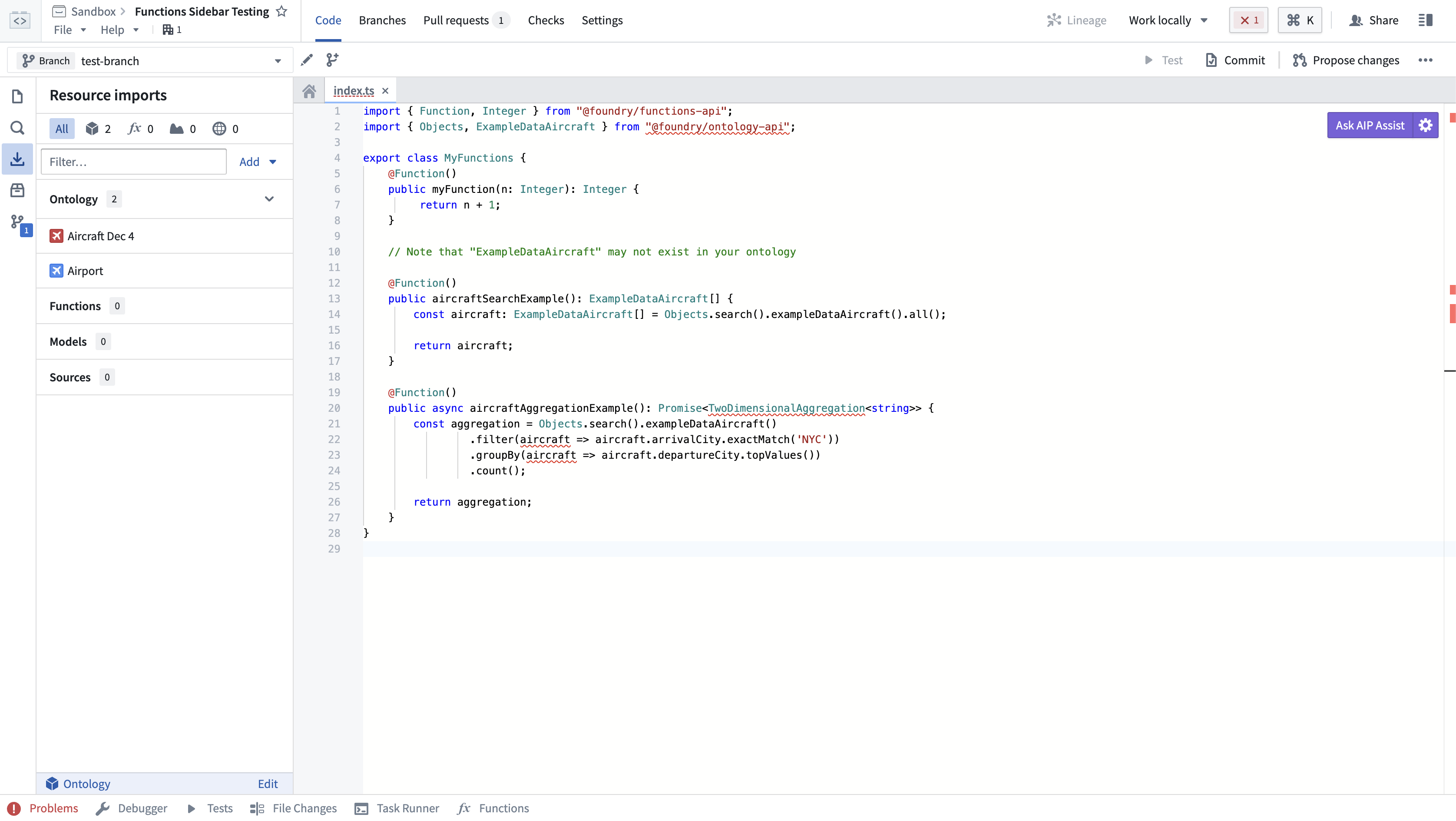This screenshot has height=821, width=1456.
Task: Open the File menu
Action: tap(69, 30)
